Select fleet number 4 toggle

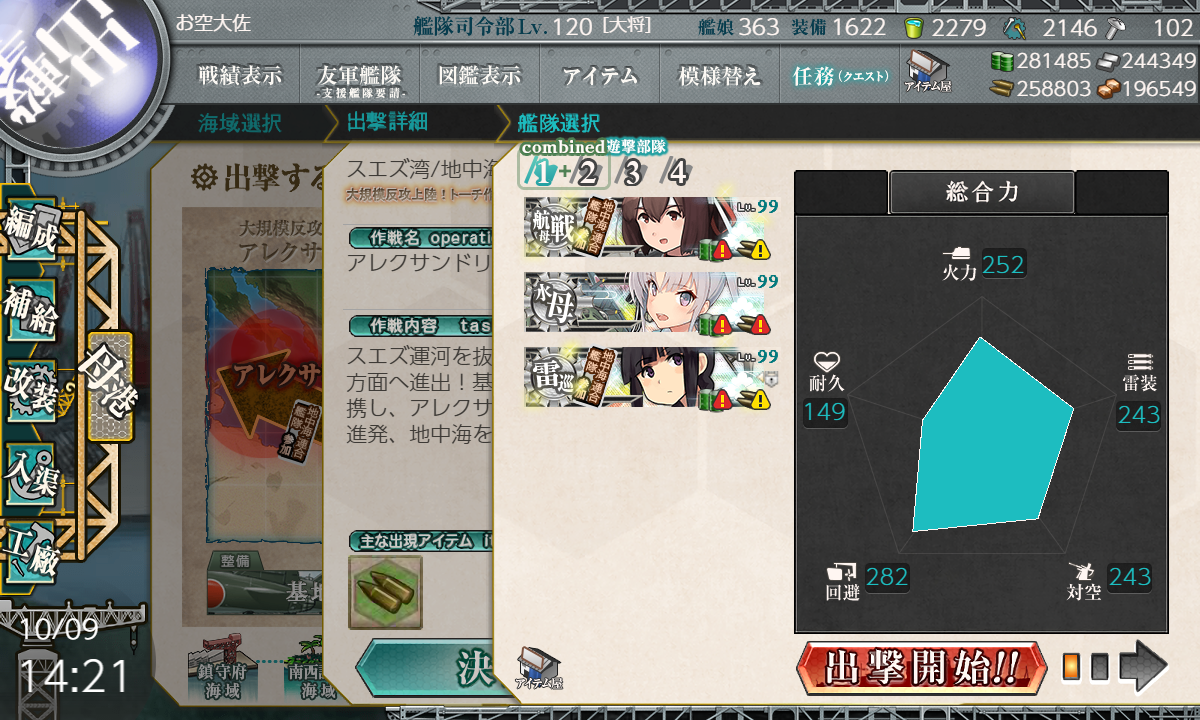coord(677,173)
